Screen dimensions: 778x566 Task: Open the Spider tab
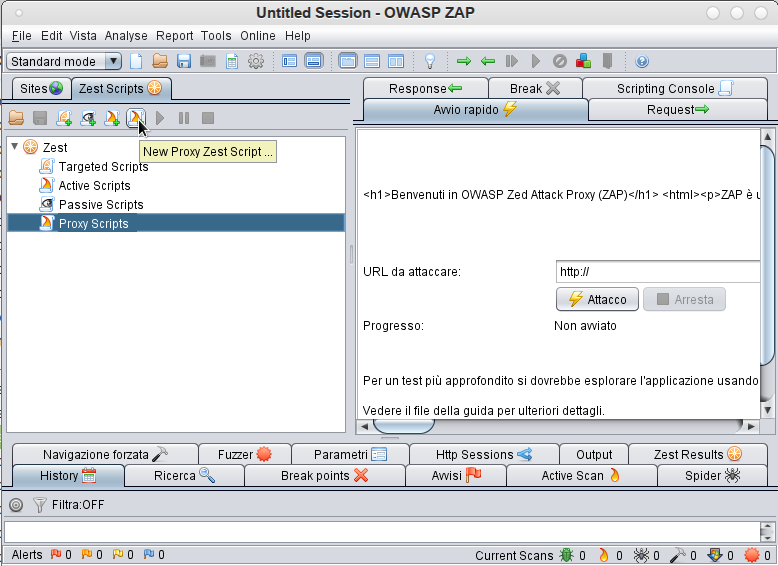tap(712, 476)
